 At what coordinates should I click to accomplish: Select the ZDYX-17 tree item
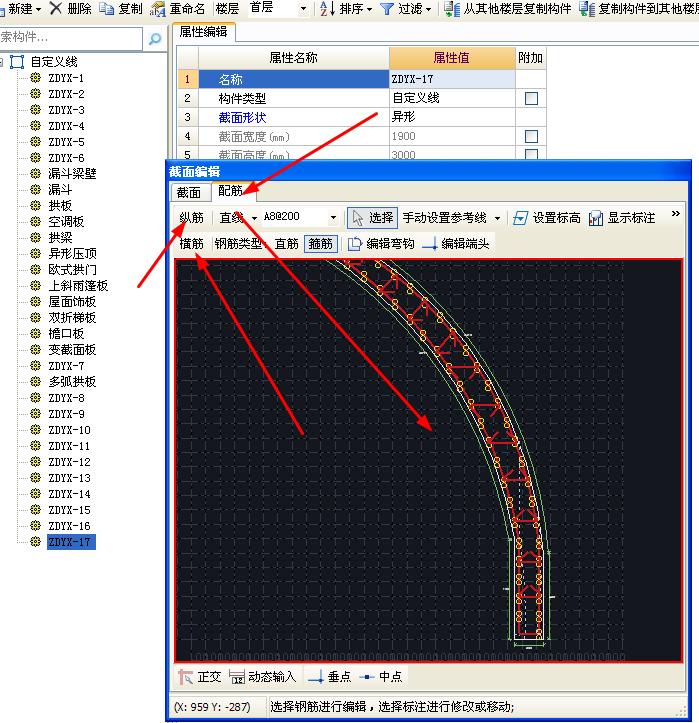point(71,542)
